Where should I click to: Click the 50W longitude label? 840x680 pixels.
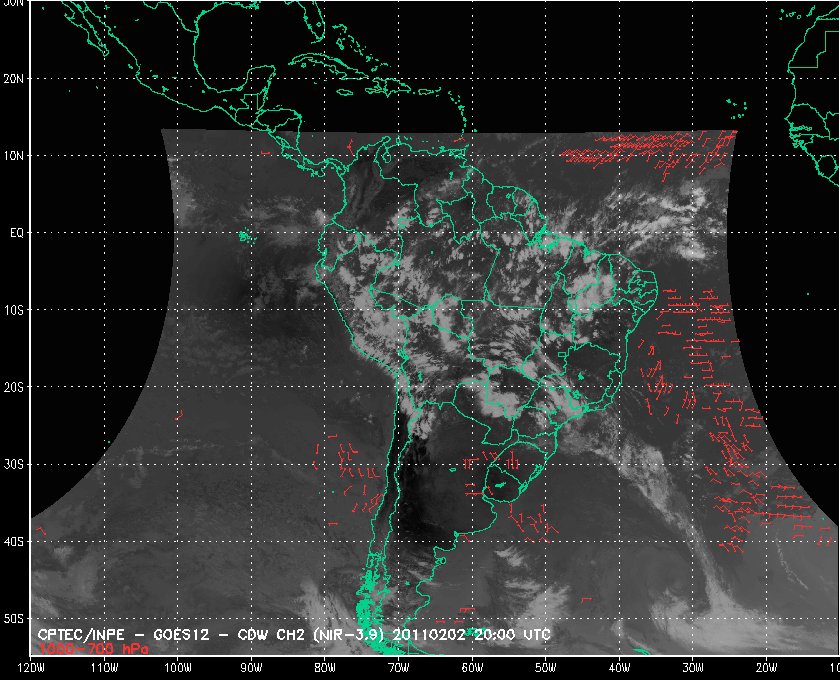coord(545,668)
